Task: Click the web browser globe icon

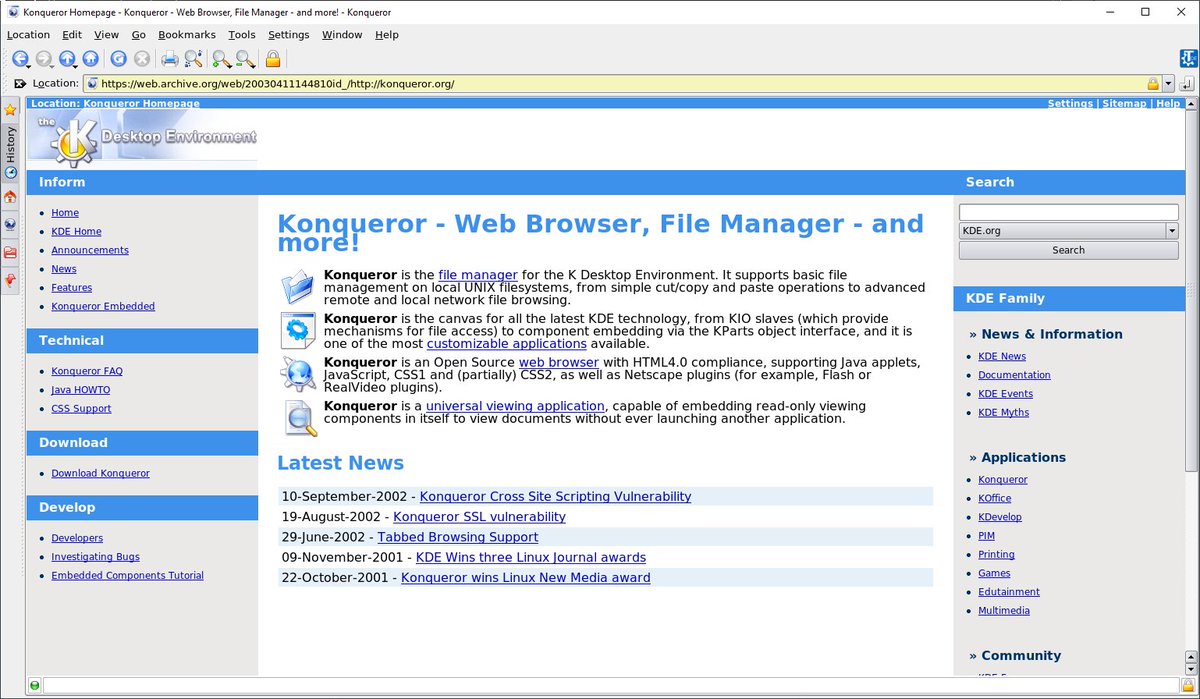Action: (x=299, y=373)
